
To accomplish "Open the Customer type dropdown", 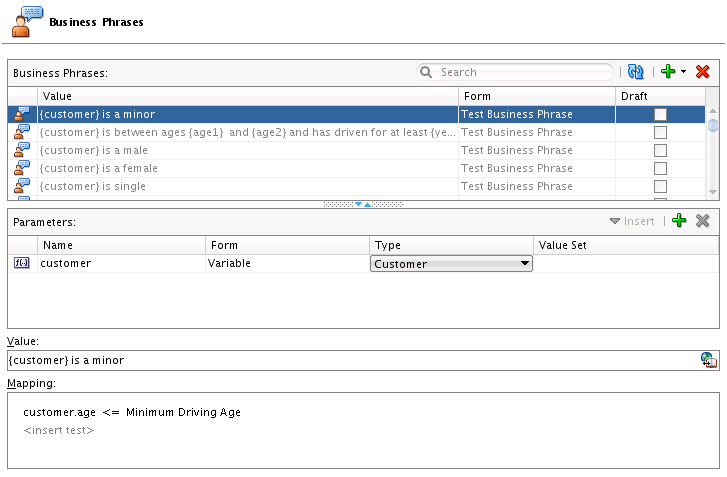I will (451, 264).
